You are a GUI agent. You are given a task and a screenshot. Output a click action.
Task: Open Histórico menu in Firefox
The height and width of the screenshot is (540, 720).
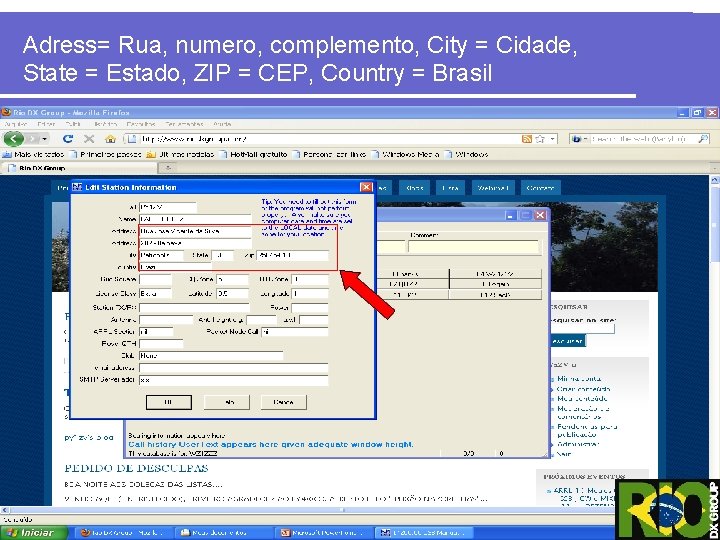(105, 124)
